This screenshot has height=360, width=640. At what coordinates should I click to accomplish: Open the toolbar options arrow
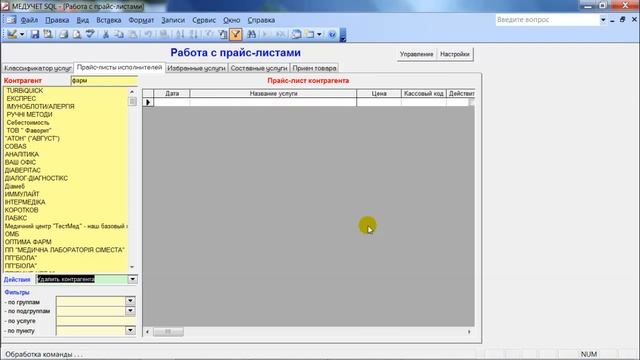(343, 35)
